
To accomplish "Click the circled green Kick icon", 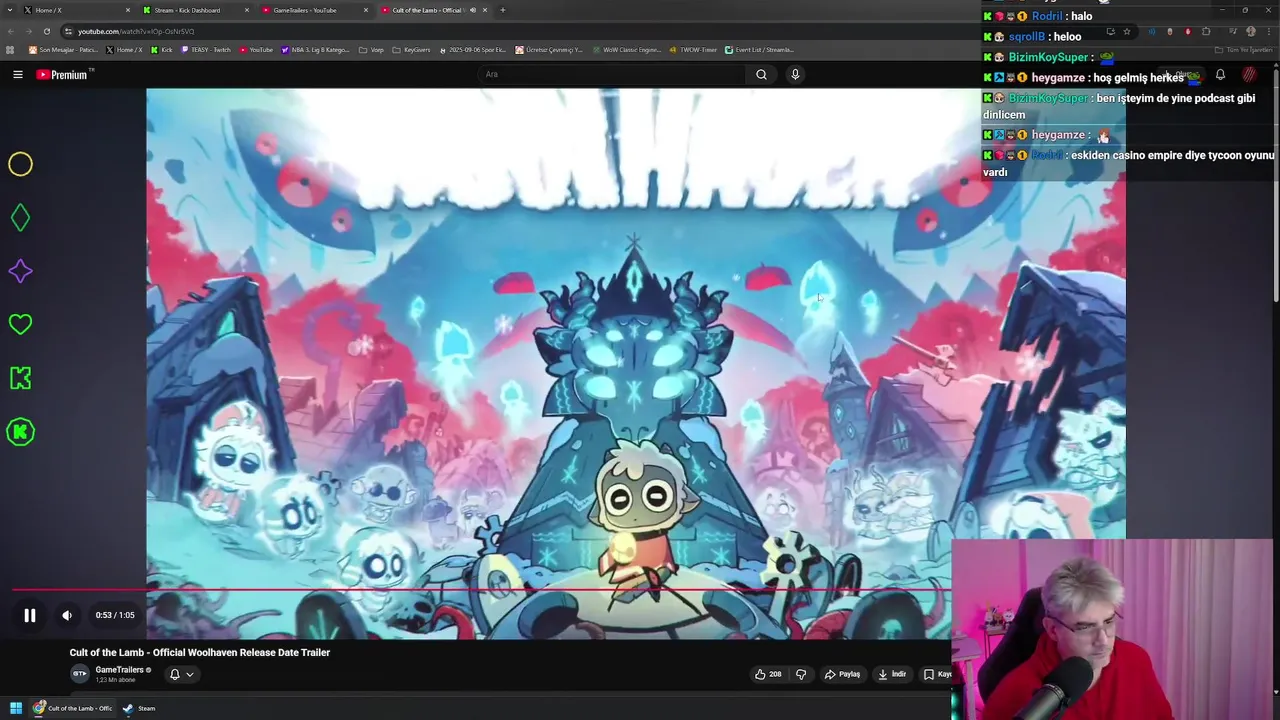I will pos(20,432).
